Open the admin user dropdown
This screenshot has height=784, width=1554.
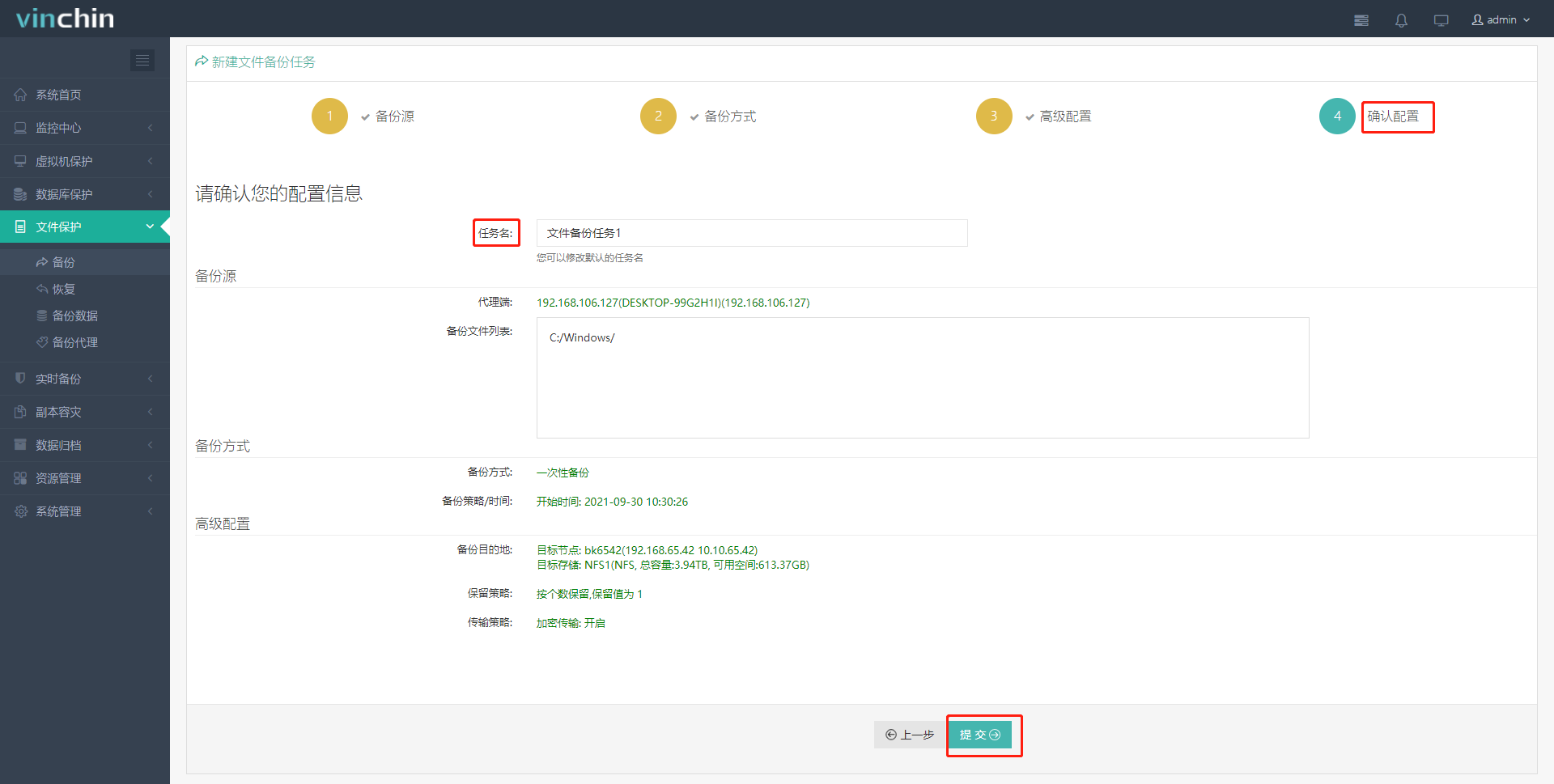[x=1501, y=19]
